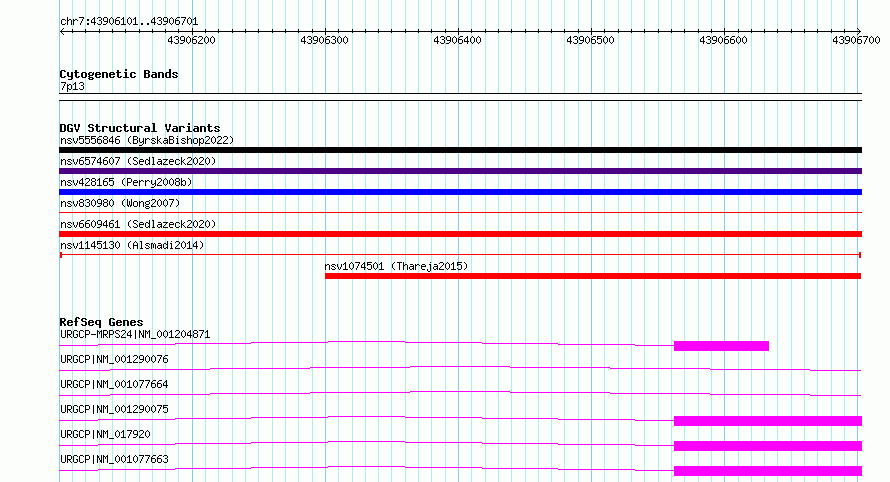Click the magenta exon of URGCP NM_001290075
Screen dimensions: 890x482
(x=768, y=421)
